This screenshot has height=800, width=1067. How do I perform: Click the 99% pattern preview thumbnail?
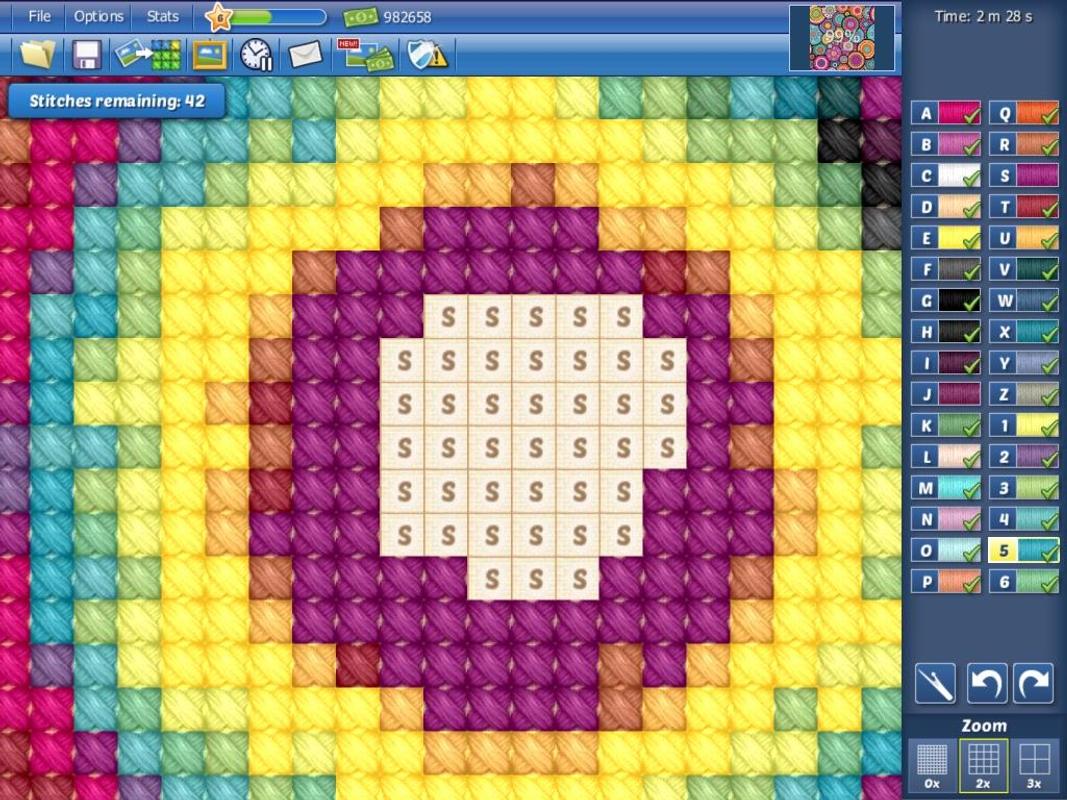click(x=842, y=38)
